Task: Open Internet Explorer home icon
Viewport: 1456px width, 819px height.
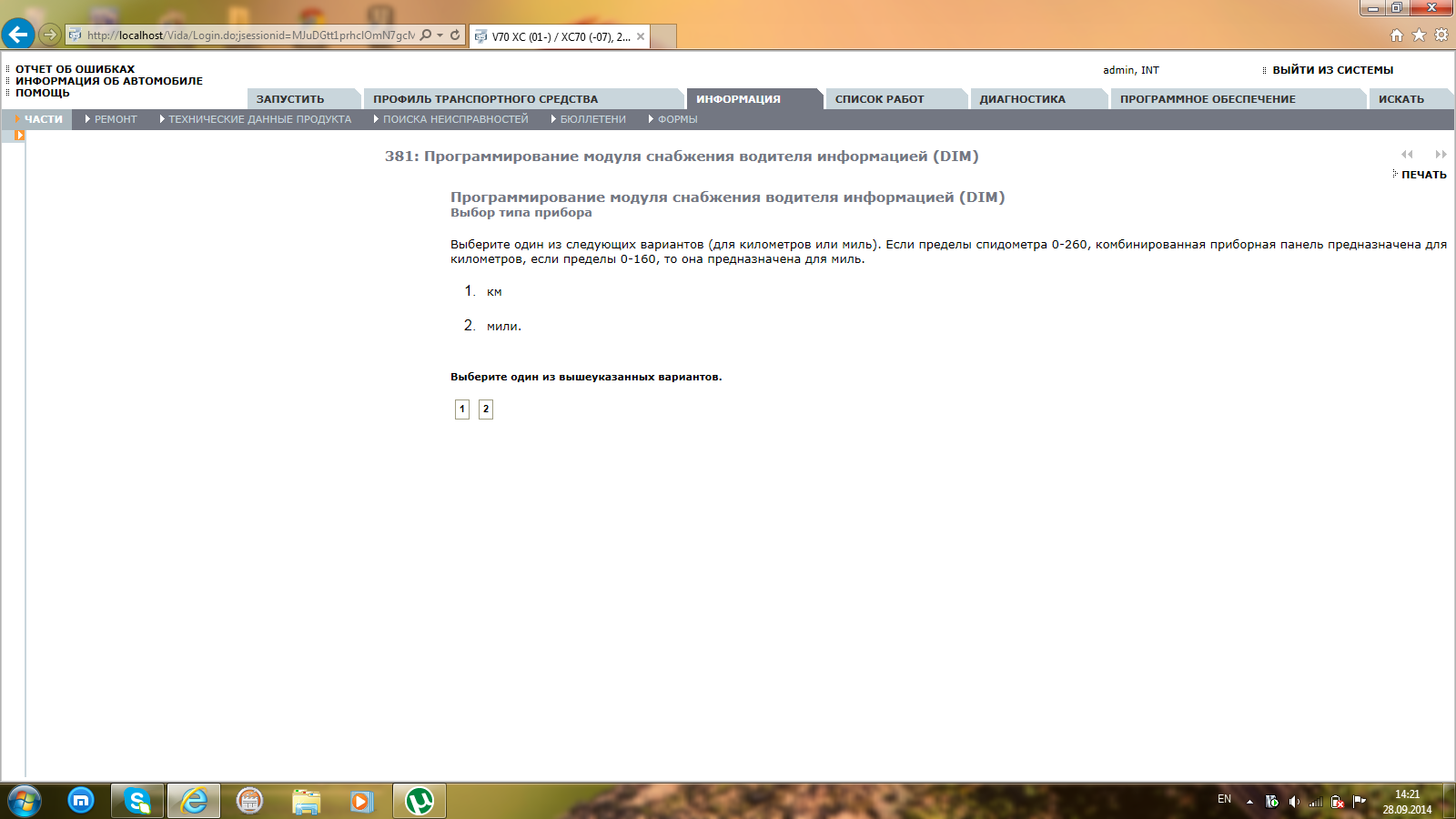Action: (x=1397, y=35)
